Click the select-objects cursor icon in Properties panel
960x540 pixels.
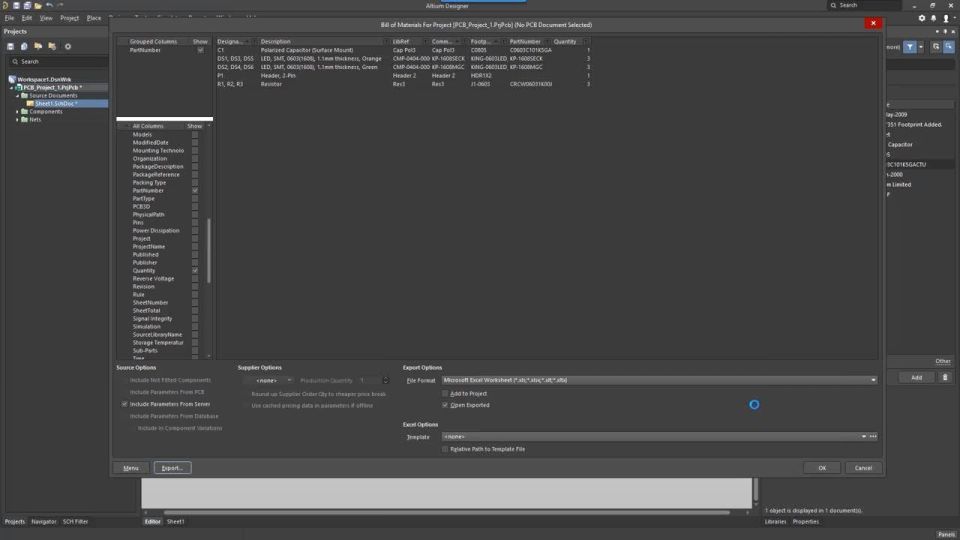pyautogui.click(x=936, y=47)
